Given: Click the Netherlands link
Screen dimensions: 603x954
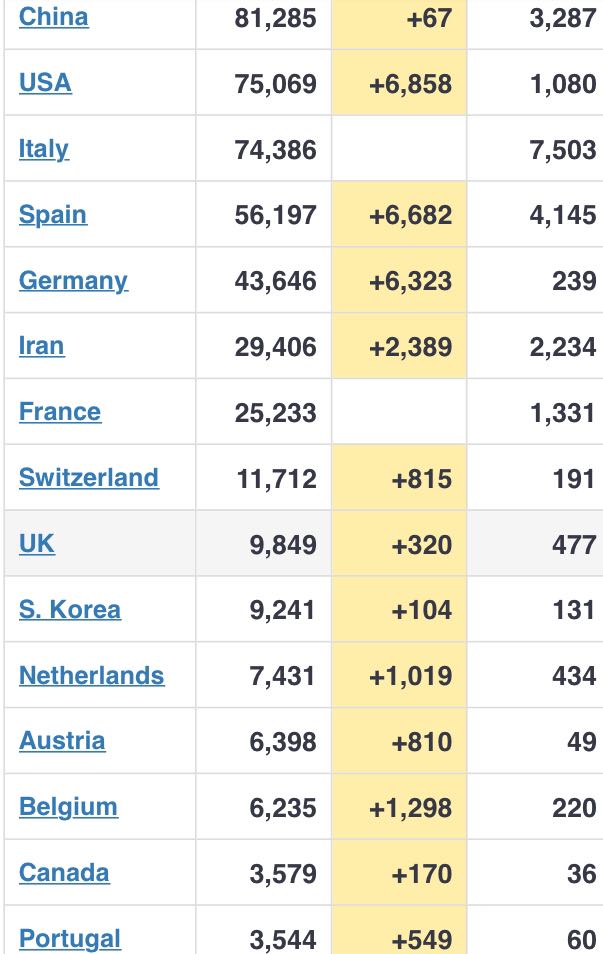Looking at the screenshot, I should point(91,676).
